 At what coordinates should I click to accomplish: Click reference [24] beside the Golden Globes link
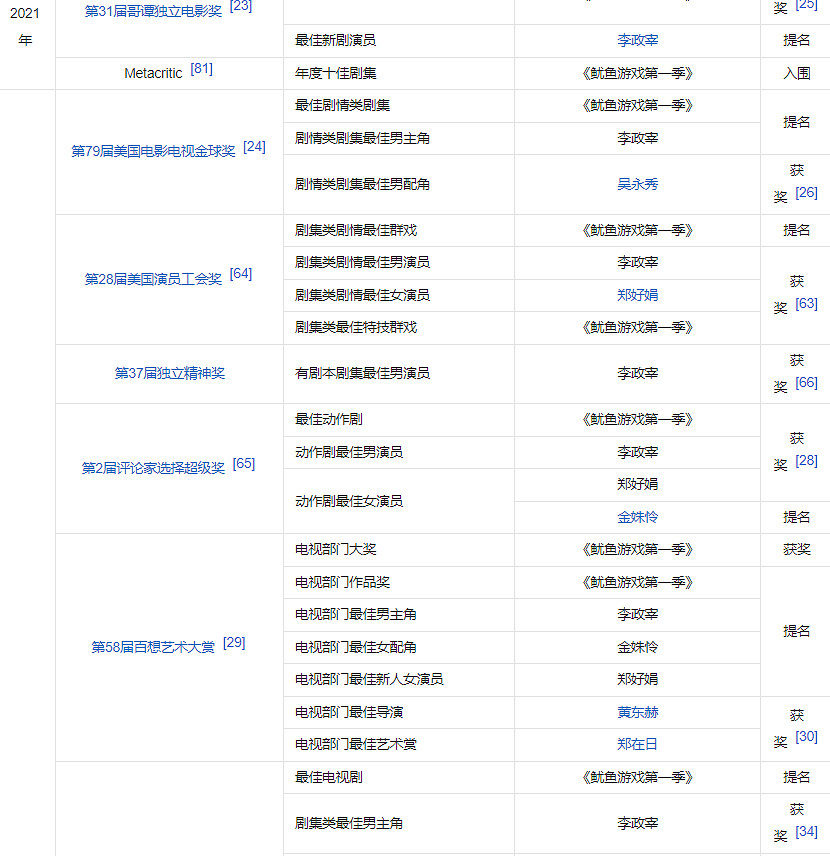tap(254, 146)
